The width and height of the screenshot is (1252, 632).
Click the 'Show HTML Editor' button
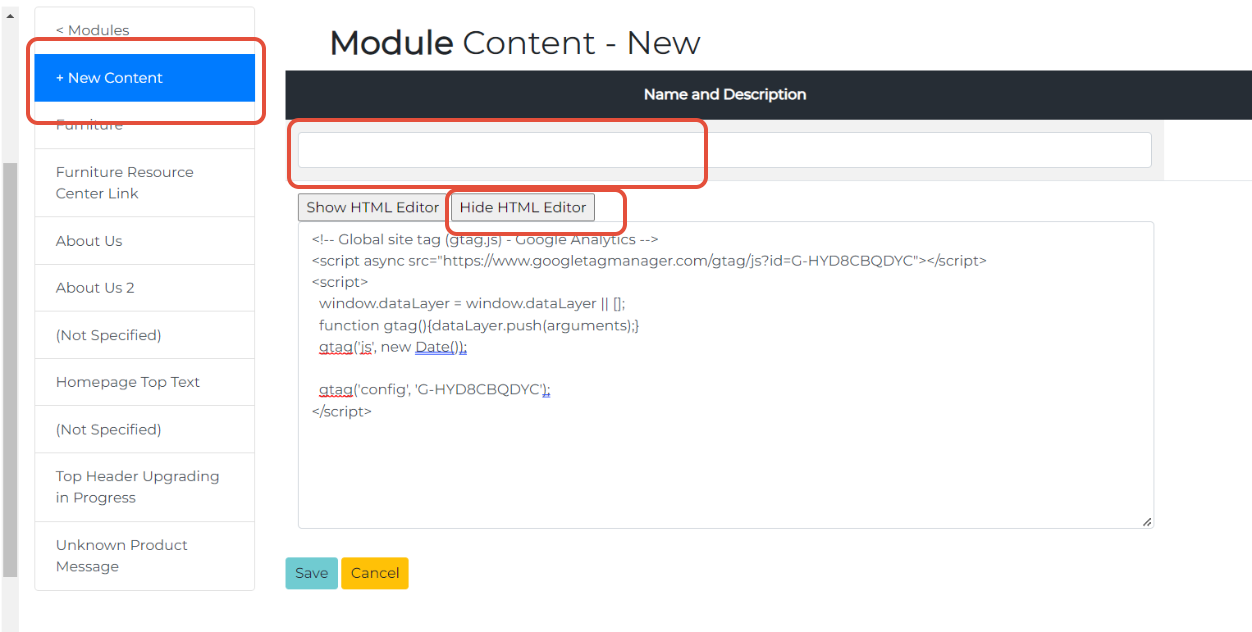pyautogui.click(x=373, y=207)
